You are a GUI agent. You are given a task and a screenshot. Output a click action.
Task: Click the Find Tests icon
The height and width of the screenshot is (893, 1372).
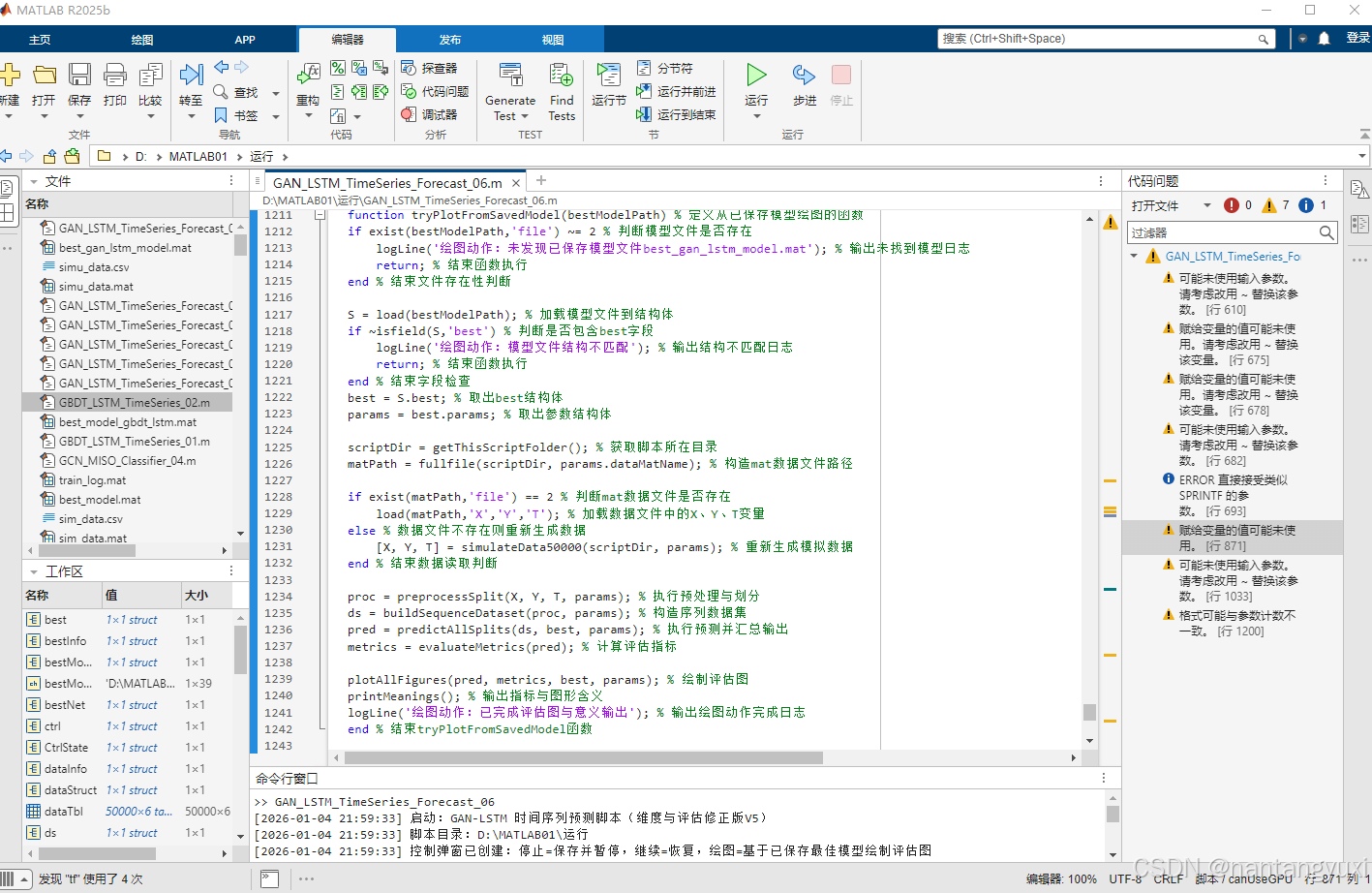[562, 75]
